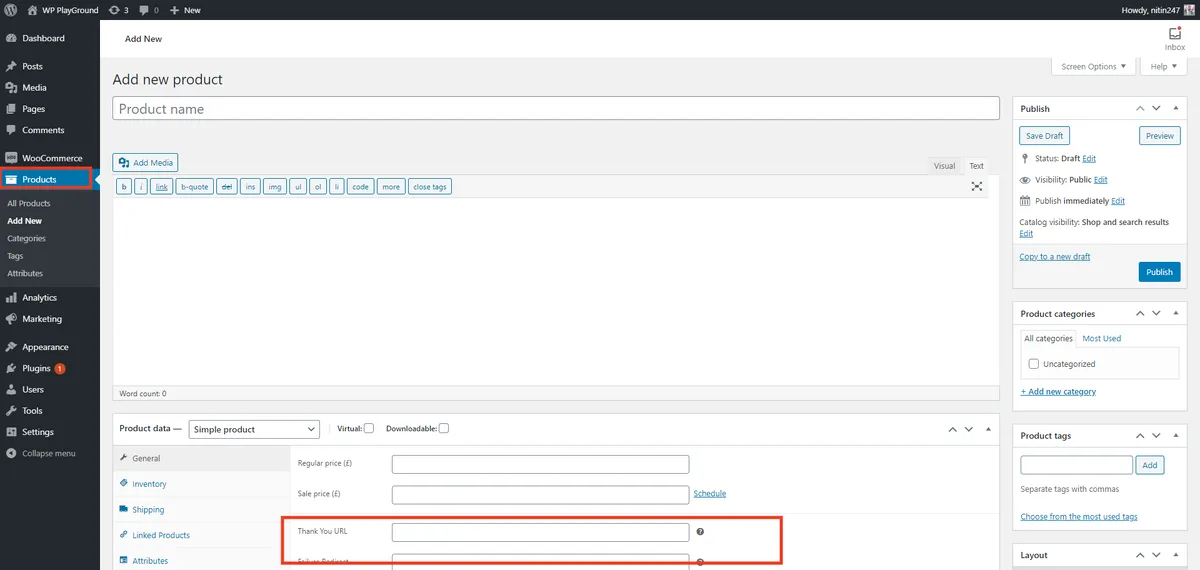Switch to Most Used categories tab
This screenshot has height=570, width=1200.
point(1102,339)
